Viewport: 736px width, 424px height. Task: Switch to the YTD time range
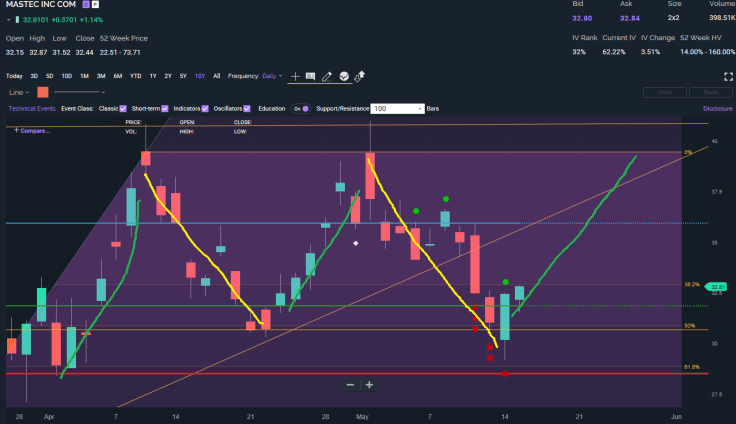click(x=135, y=76)
